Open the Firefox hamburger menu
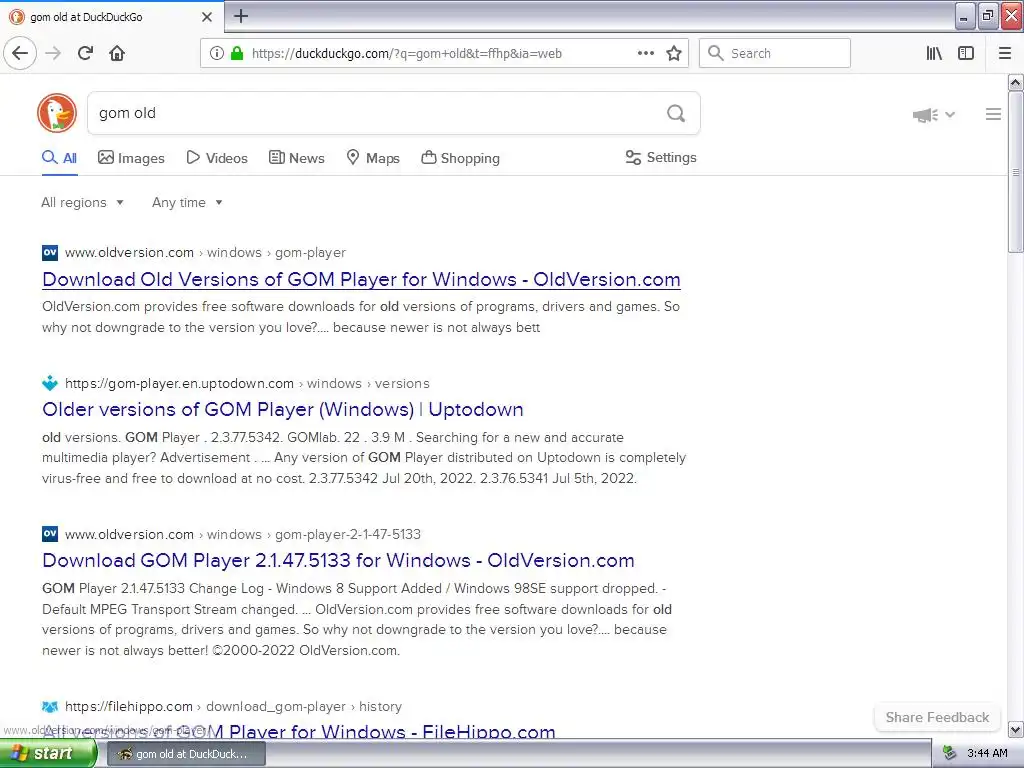The image size is (1024, 768). (x=1004, y=53)
